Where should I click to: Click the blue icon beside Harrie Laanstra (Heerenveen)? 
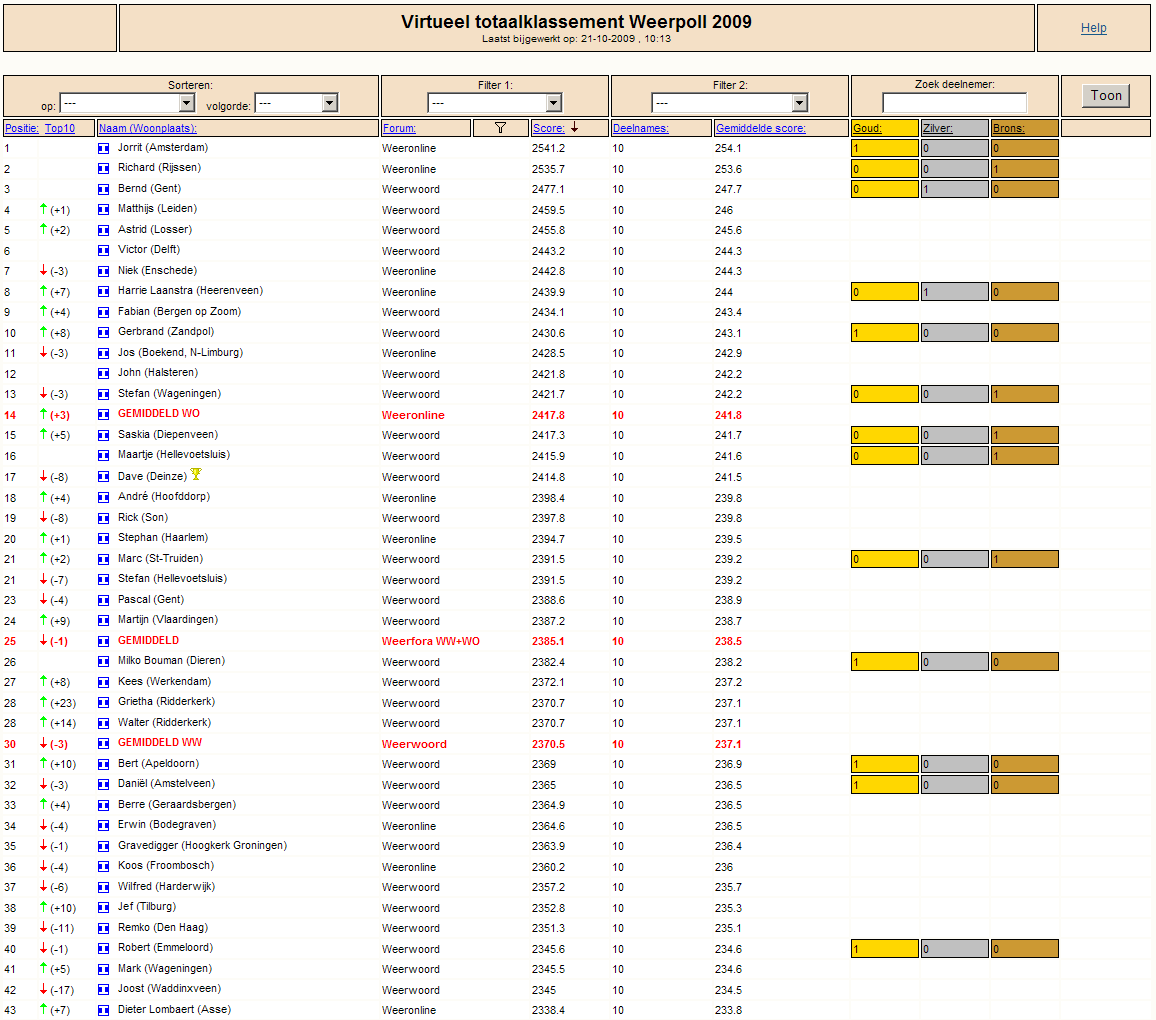[103, 292]
